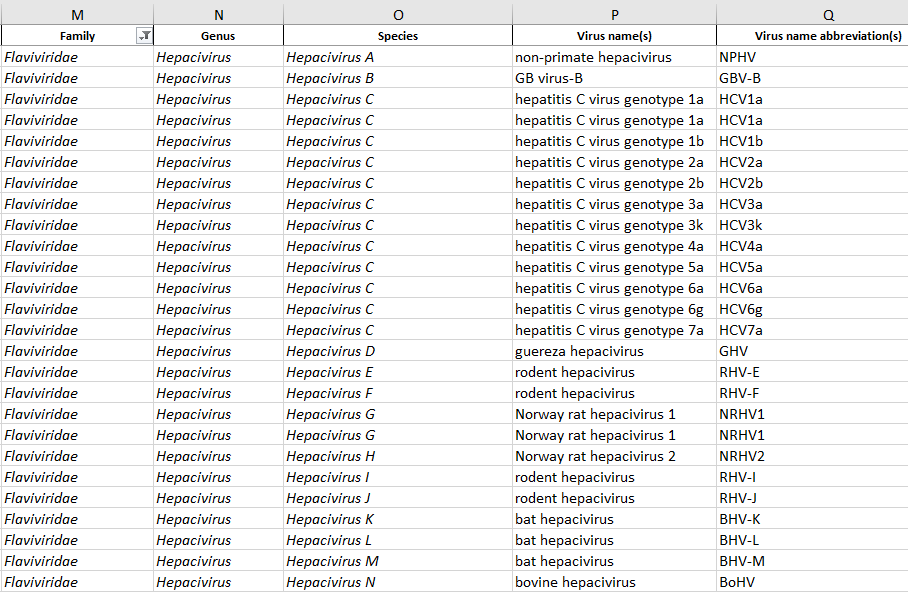This screenshot has height=592, width=908.
Task: Click hepatitis C virus genotype 2b cell
Action: click(x=614, y=183)
